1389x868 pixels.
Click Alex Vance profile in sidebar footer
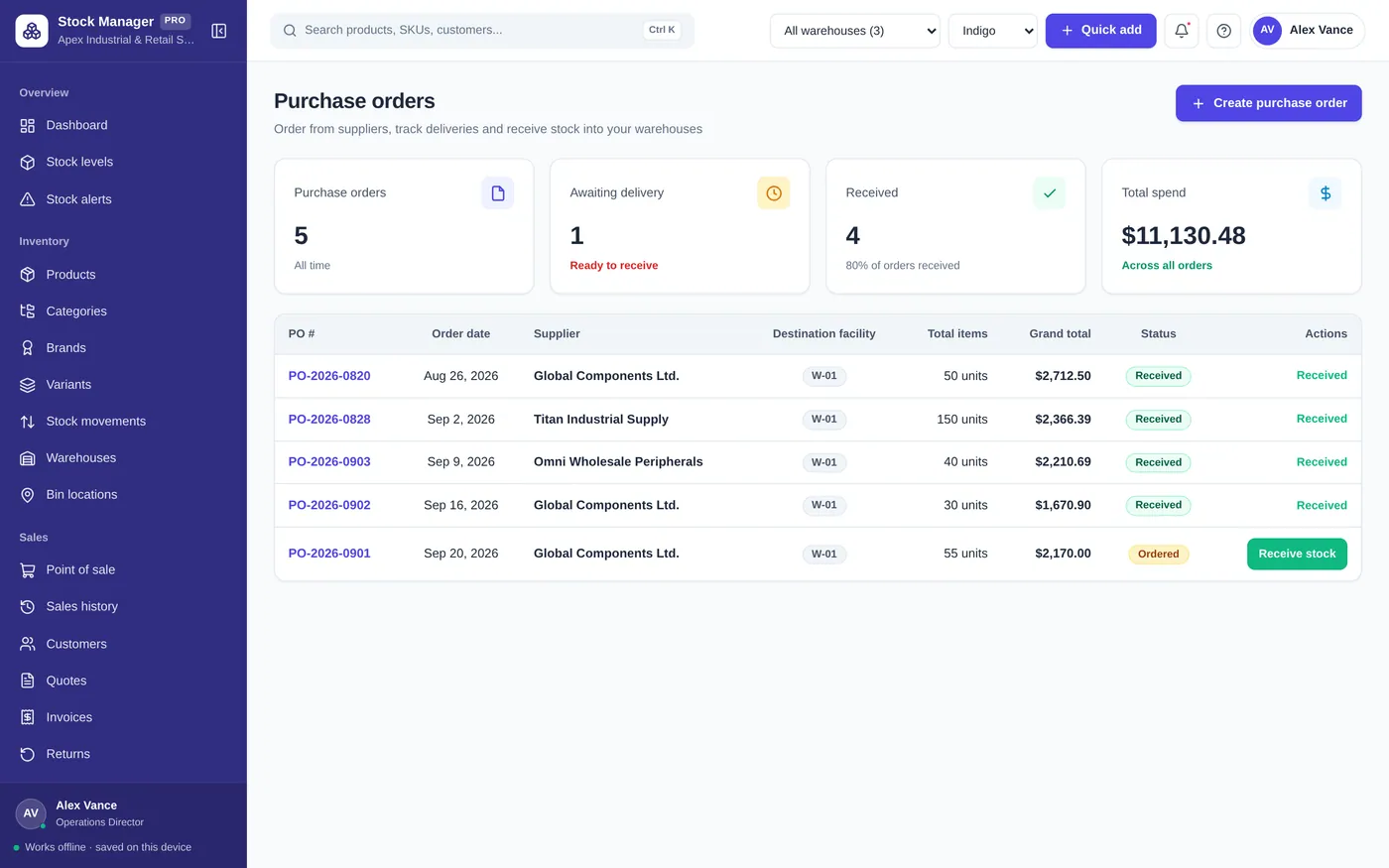tap(123, 813)
